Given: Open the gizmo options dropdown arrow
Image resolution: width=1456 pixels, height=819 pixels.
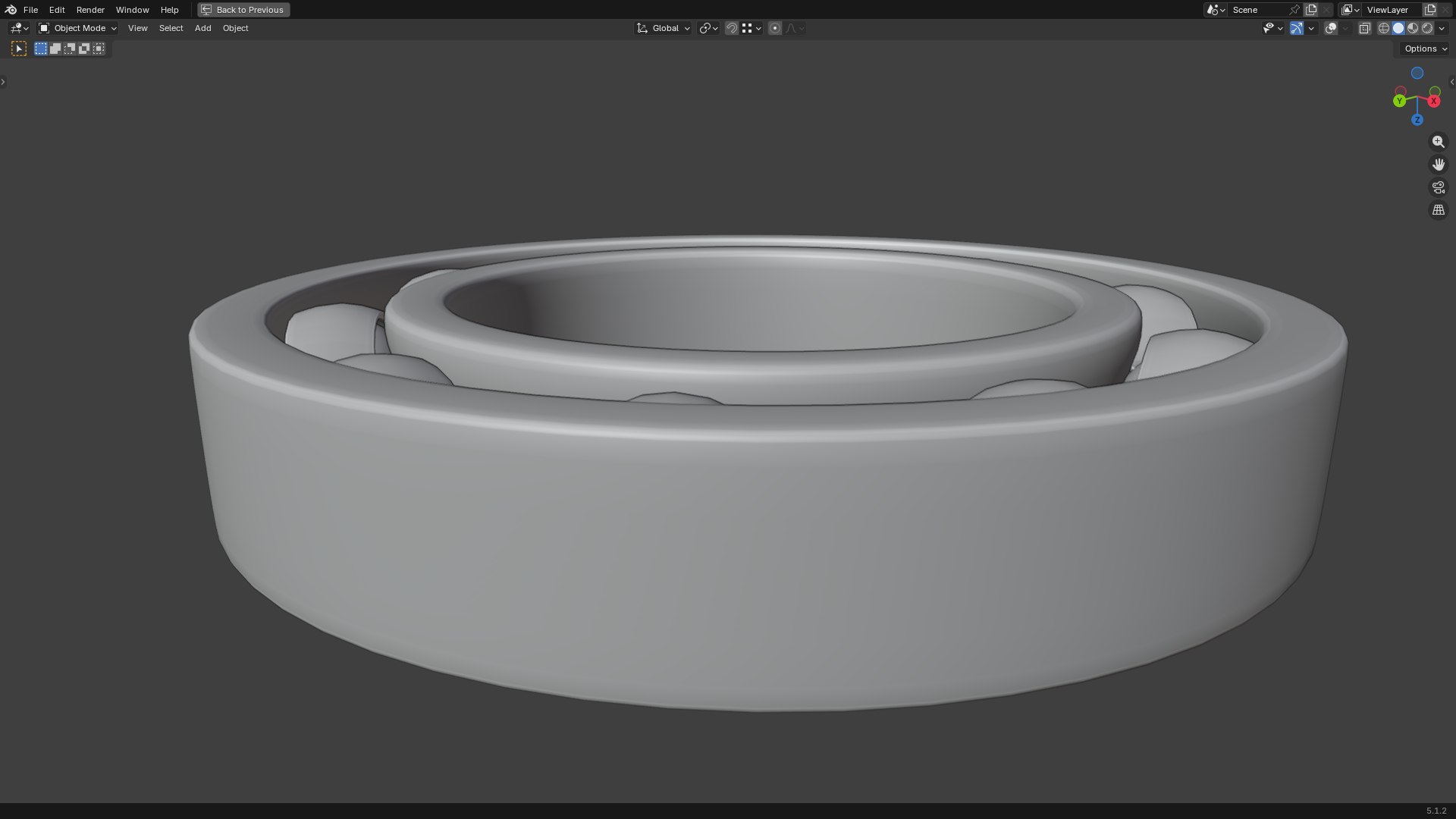Looking at the screenshot, I should coord(1311,28).
